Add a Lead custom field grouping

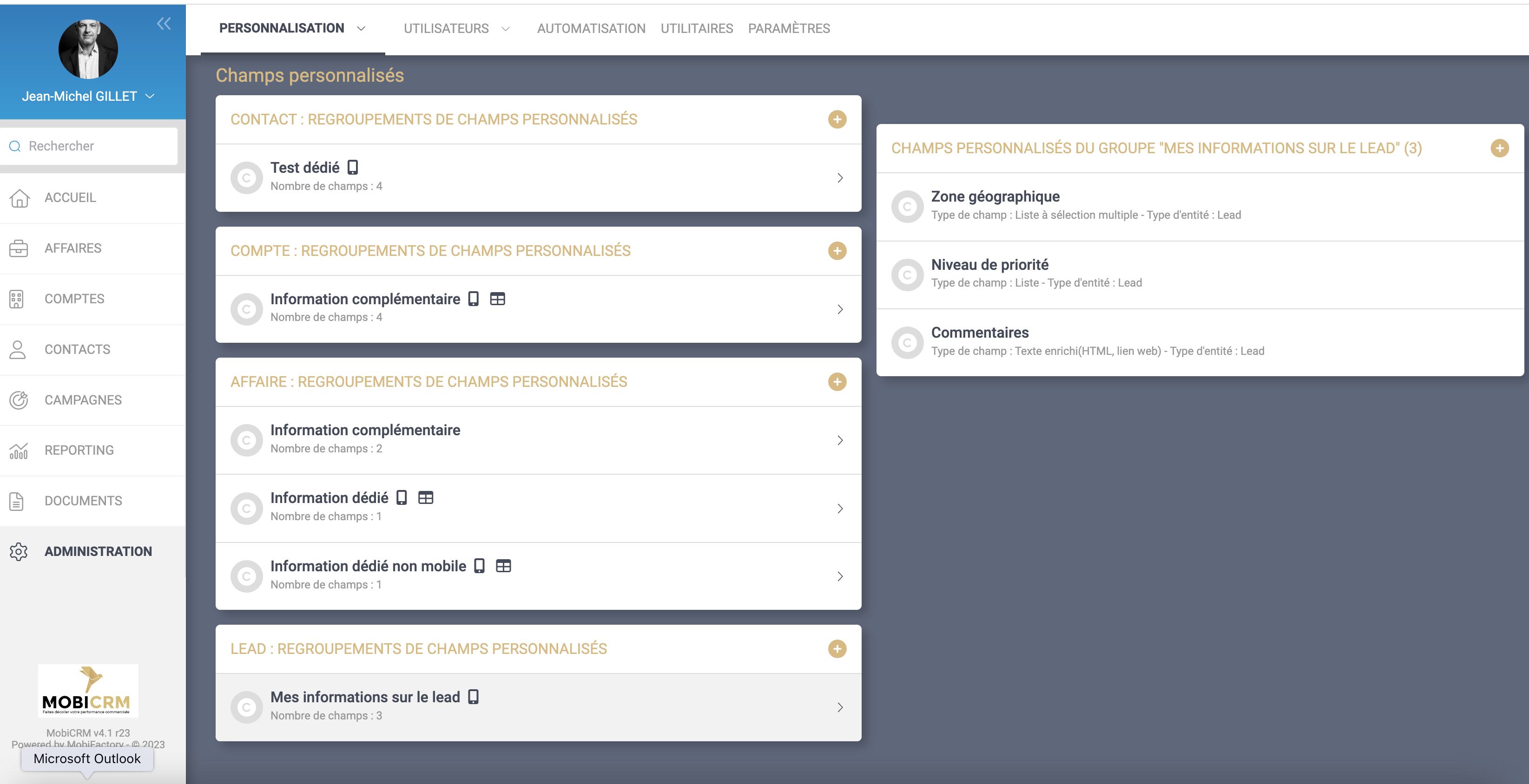[x=837, y=649]
